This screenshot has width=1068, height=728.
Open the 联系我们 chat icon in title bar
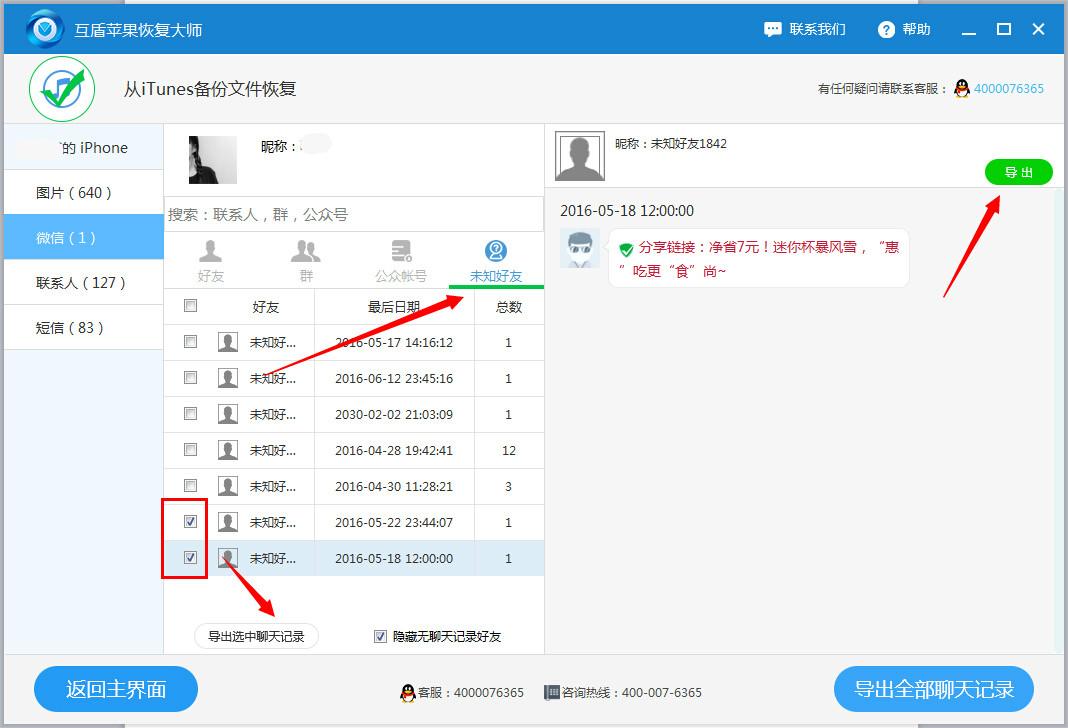click(773, 29)
